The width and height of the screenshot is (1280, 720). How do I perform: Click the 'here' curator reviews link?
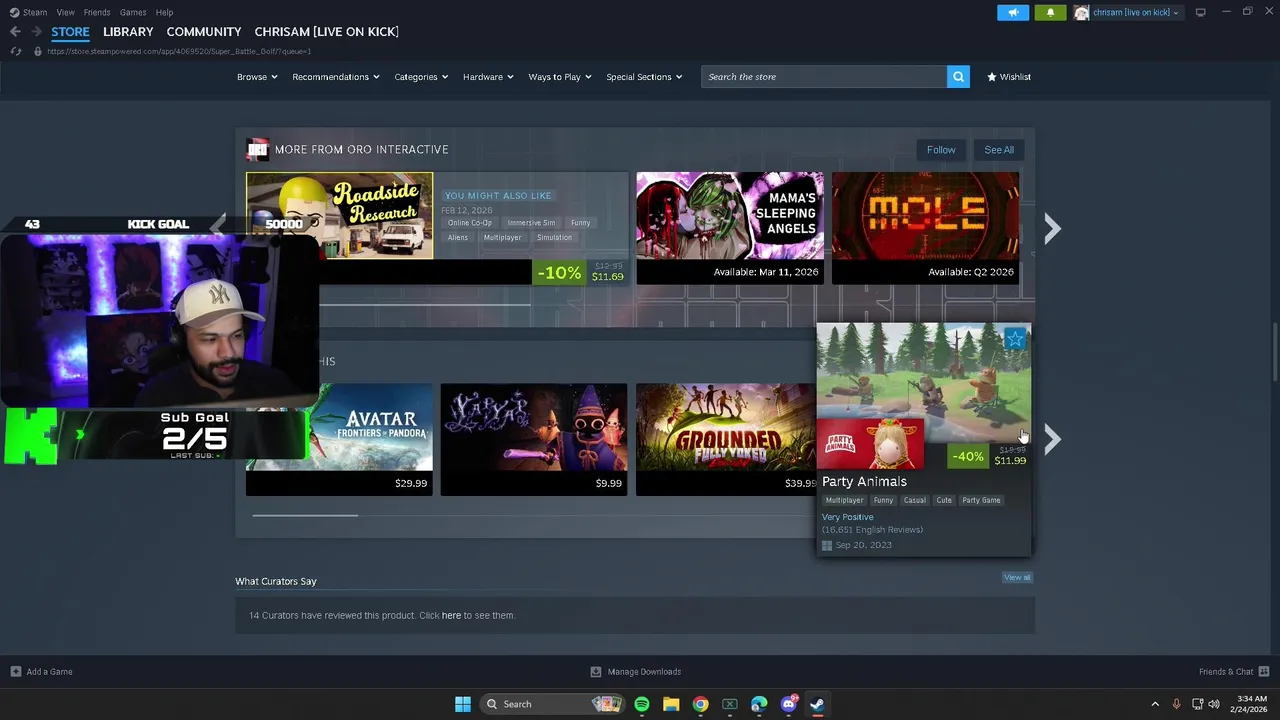pos(451,616)
